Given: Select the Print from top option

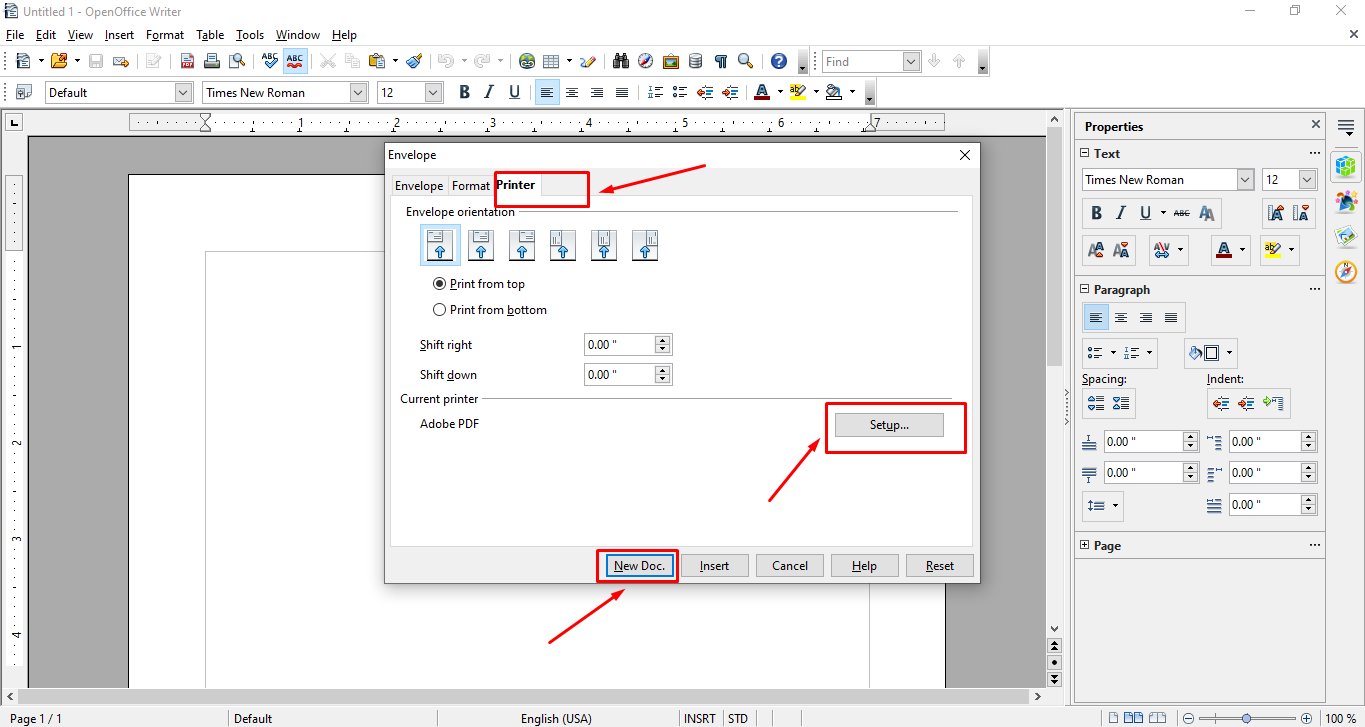Looking at the screenshot, I should (439, 284).
